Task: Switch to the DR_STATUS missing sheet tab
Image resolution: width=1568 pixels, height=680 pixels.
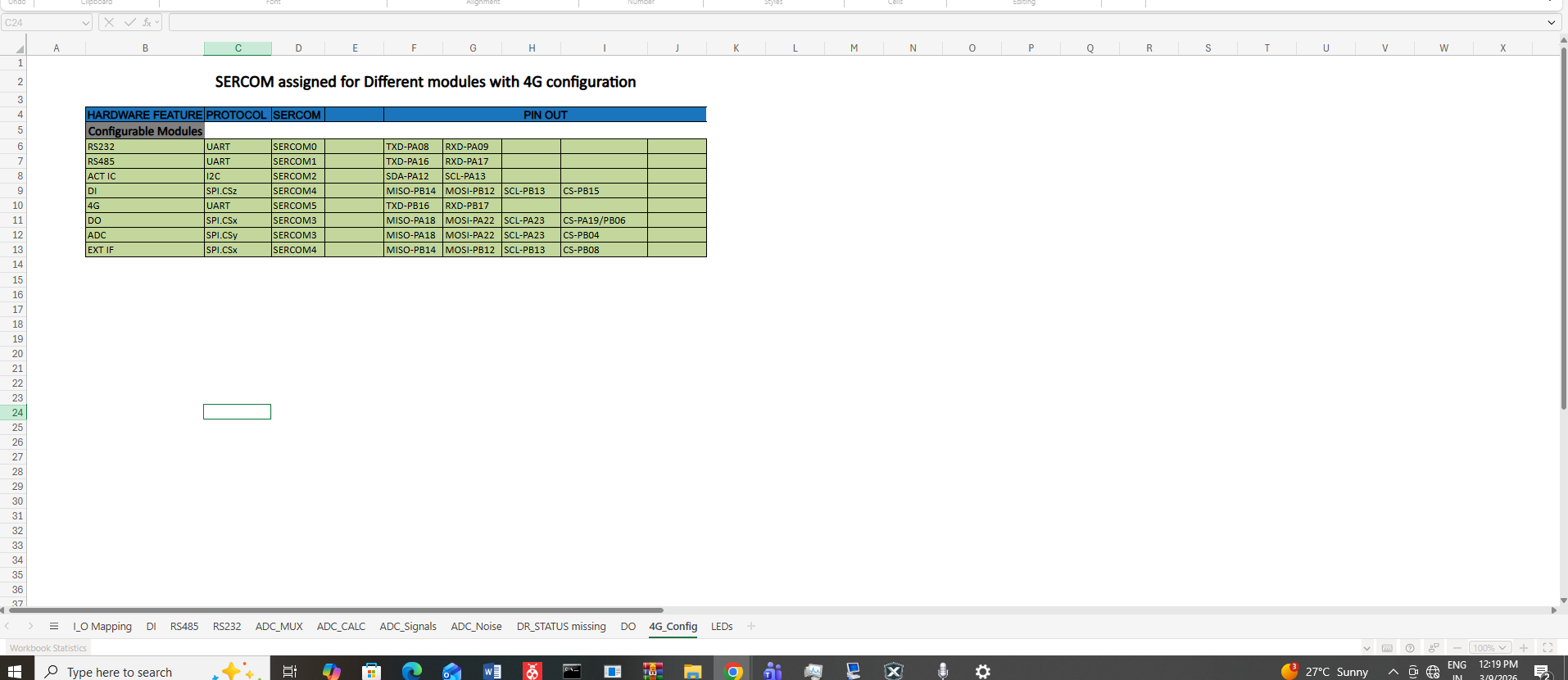Action: (x=561, y=627)
